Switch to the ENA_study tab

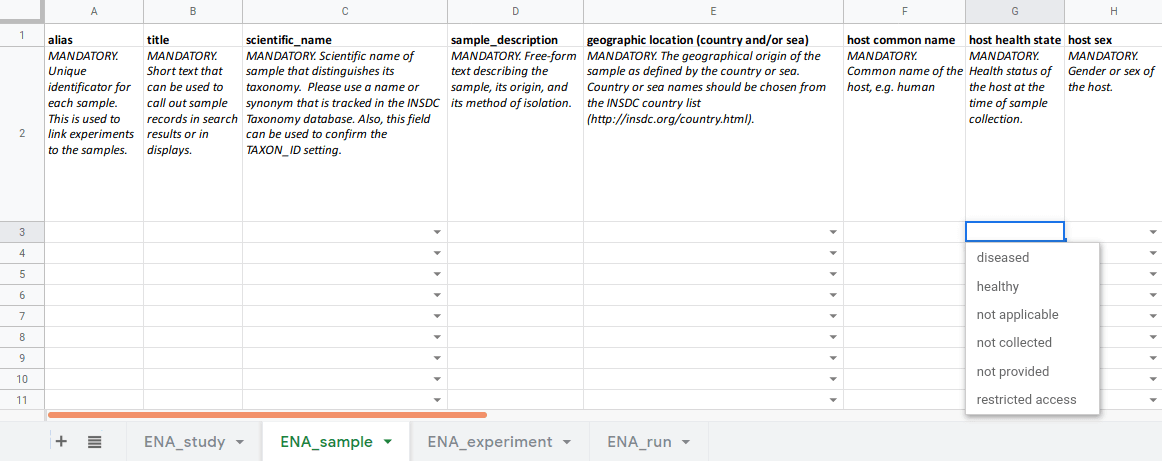[184, 442]
